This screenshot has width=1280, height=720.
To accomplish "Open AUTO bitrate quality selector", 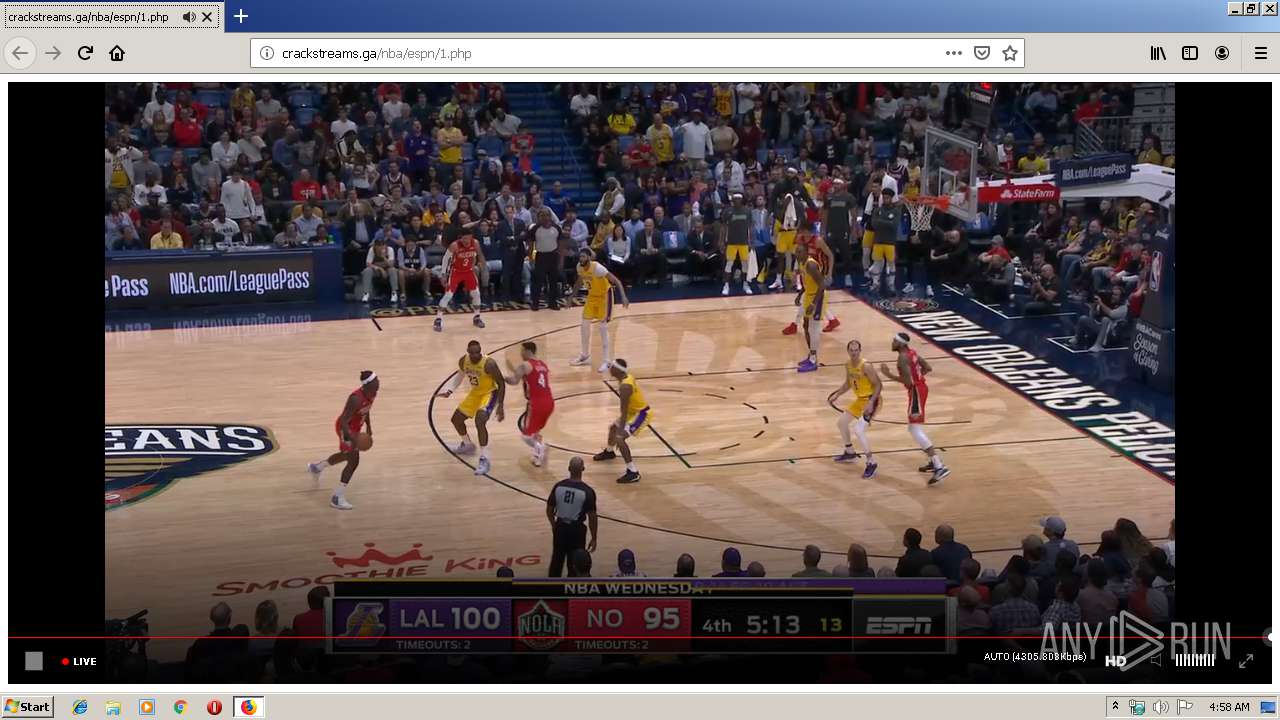I will 1035,657.
